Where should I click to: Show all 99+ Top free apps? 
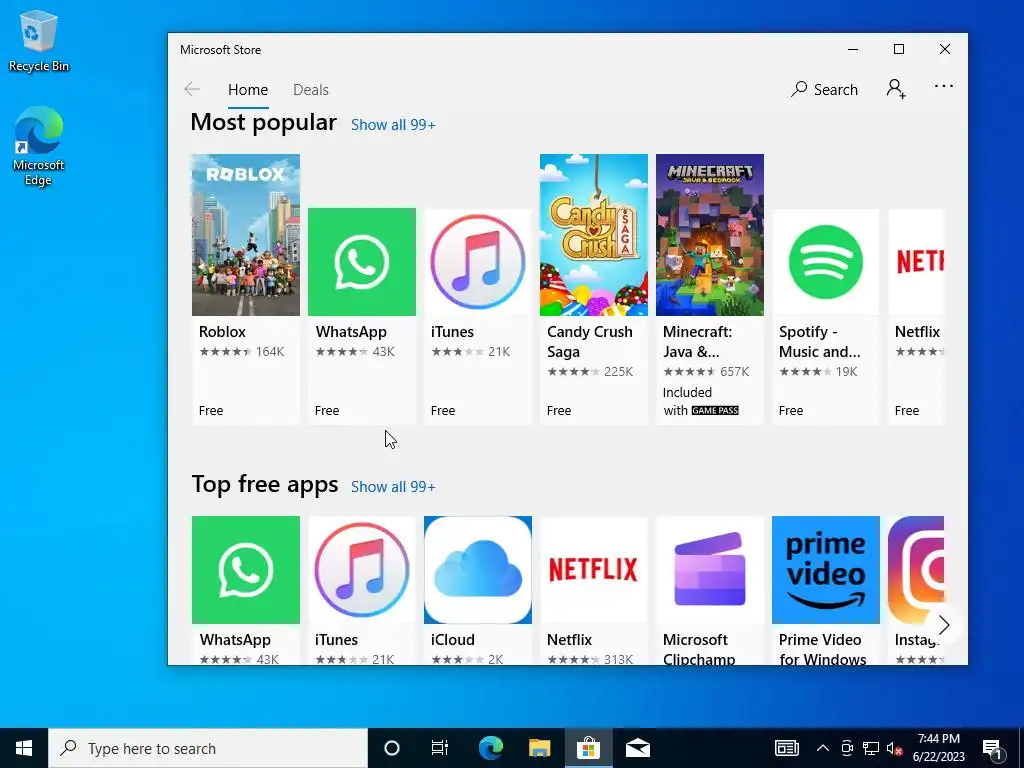tap(393, 487)
